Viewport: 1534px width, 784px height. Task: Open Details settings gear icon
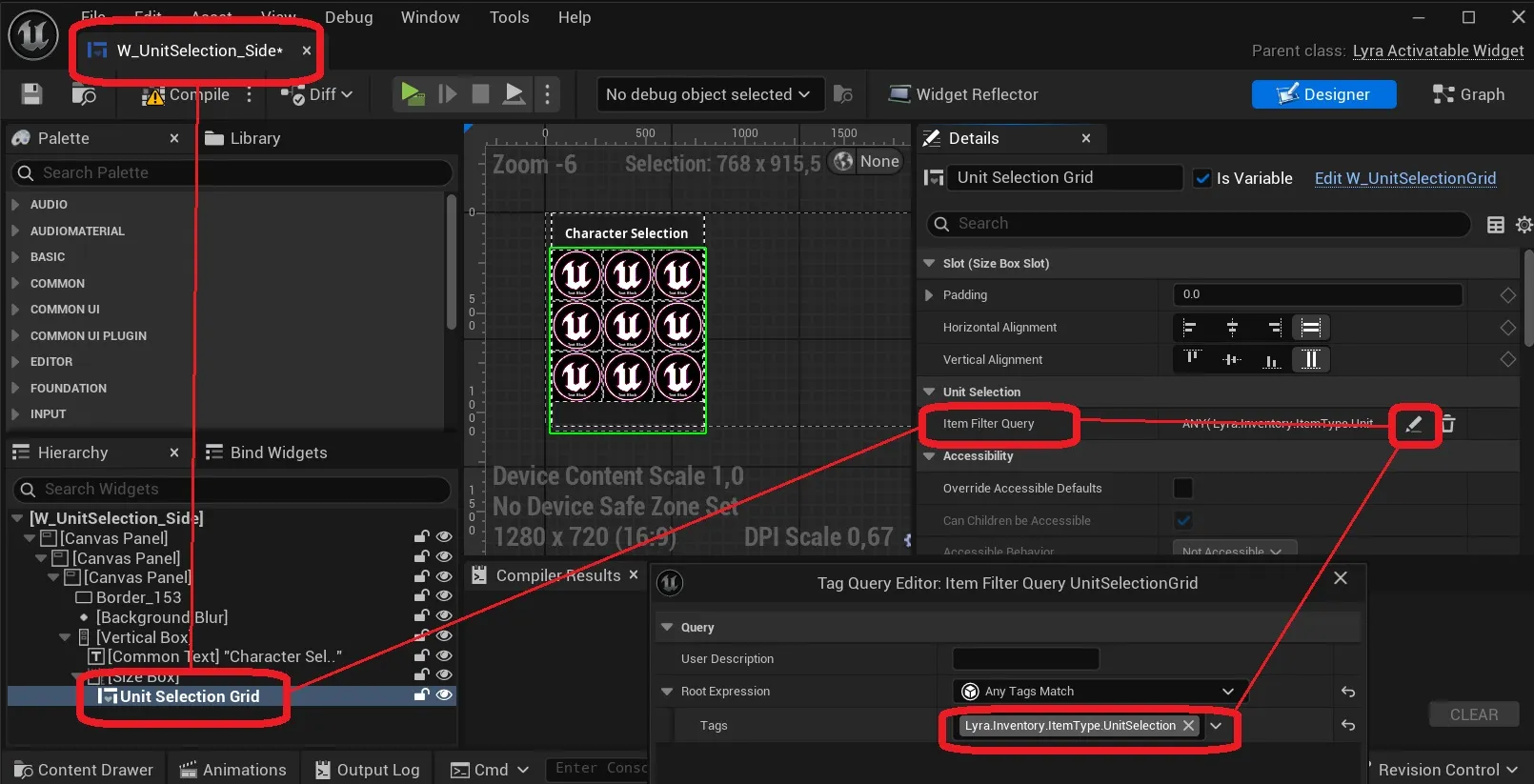[x=1524, y=225]
